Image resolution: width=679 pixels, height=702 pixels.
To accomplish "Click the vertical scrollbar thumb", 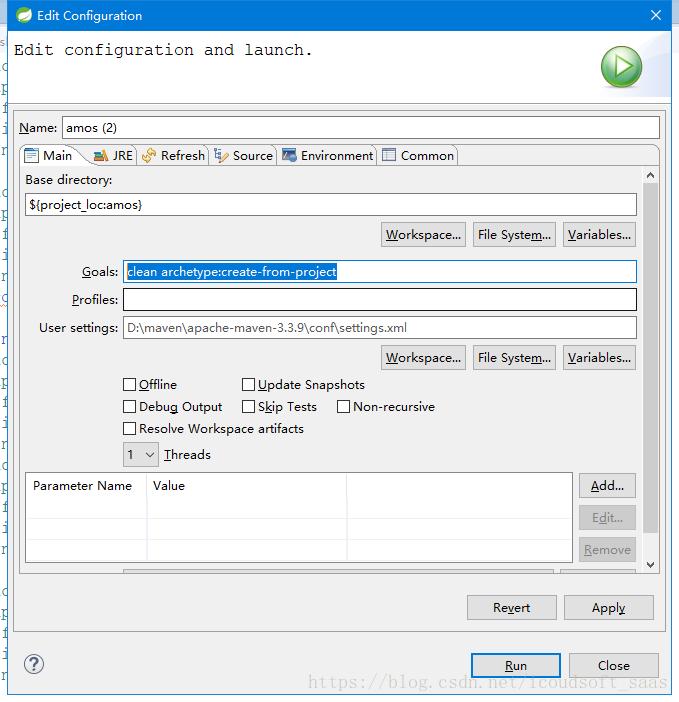I will 651,358.
